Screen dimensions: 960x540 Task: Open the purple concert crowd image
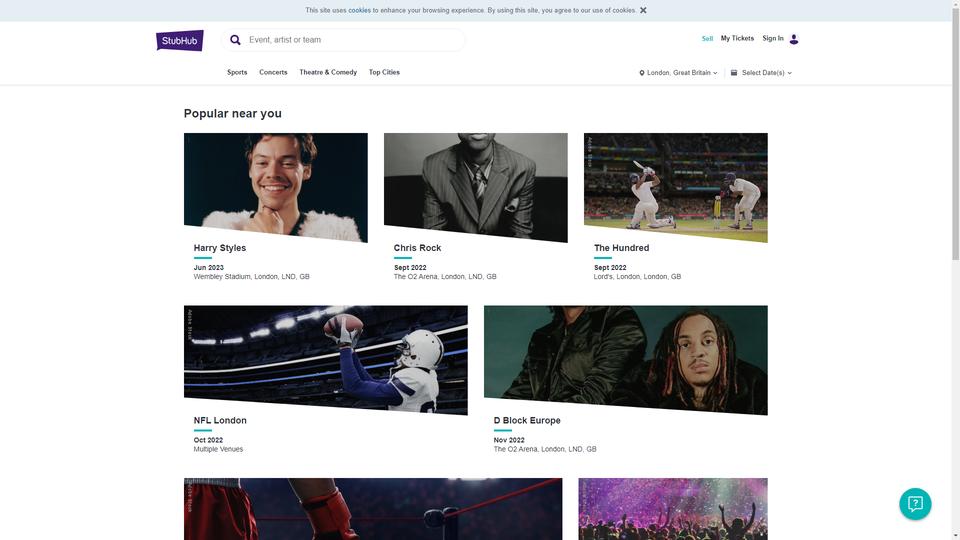[673, 509]
